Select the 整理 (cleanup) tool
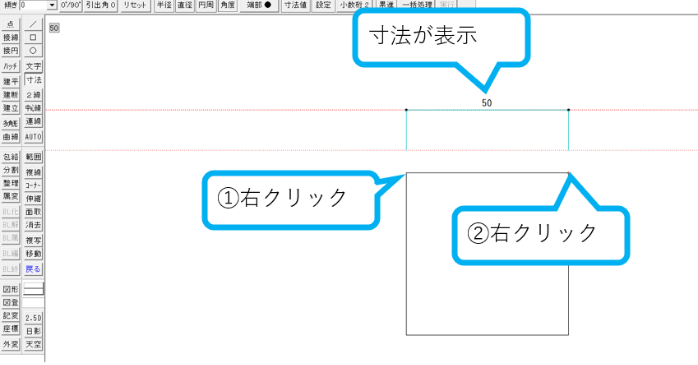Viewport: 698px width, 365px height. pos(11,183)
